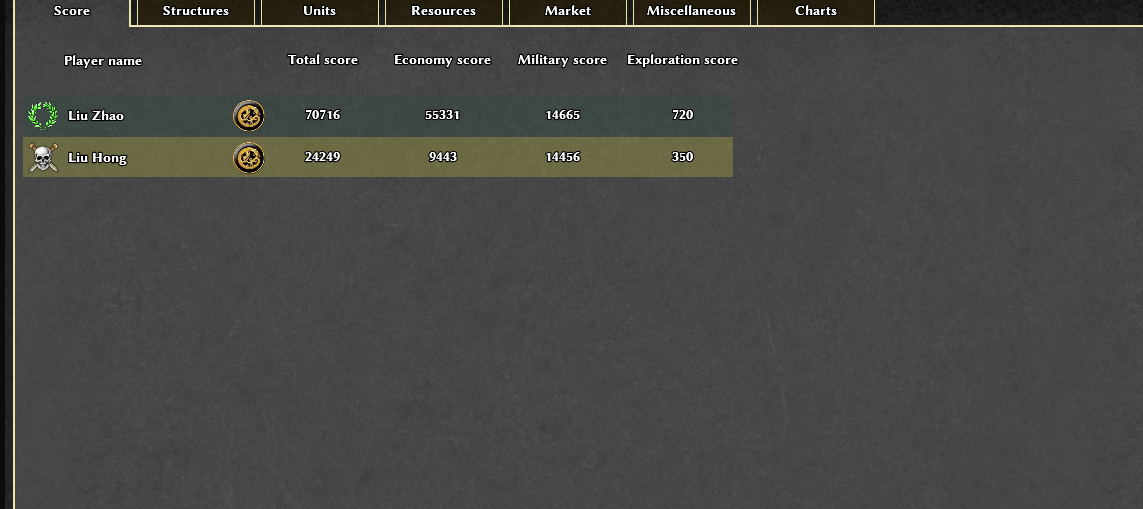This screenshot has width=1143, height=509.
Task: Click the Total score column header
Action: tap(323, 60)
